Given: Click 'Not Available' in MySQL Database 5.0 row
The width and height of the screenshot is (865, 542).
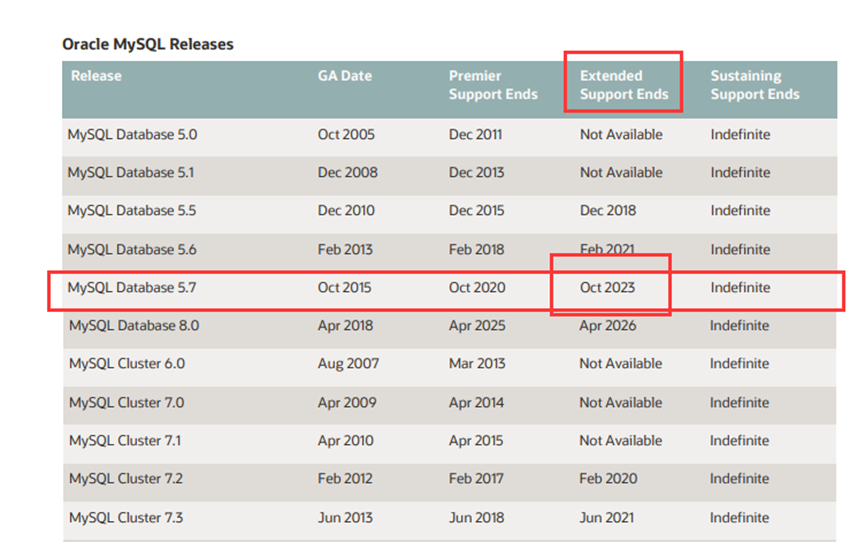Looking at the screenshot, I should coord(621,135).
